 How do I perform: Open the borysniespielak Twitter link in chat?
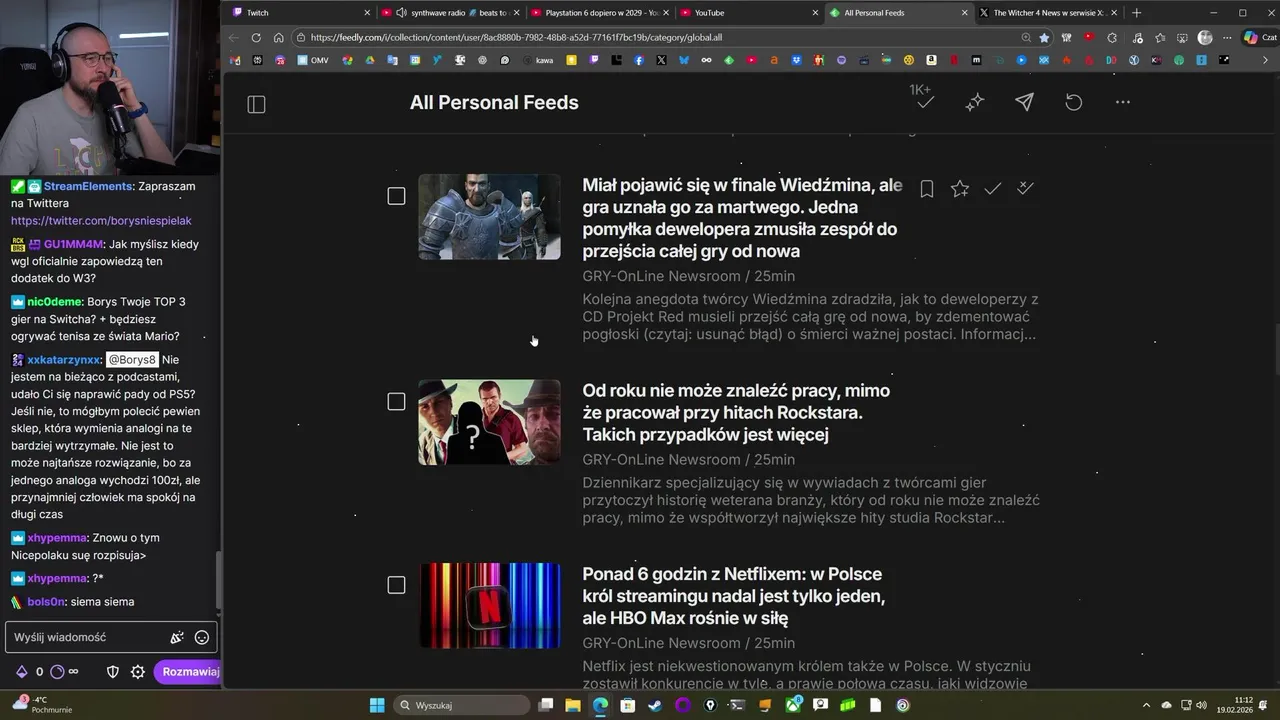101,220
